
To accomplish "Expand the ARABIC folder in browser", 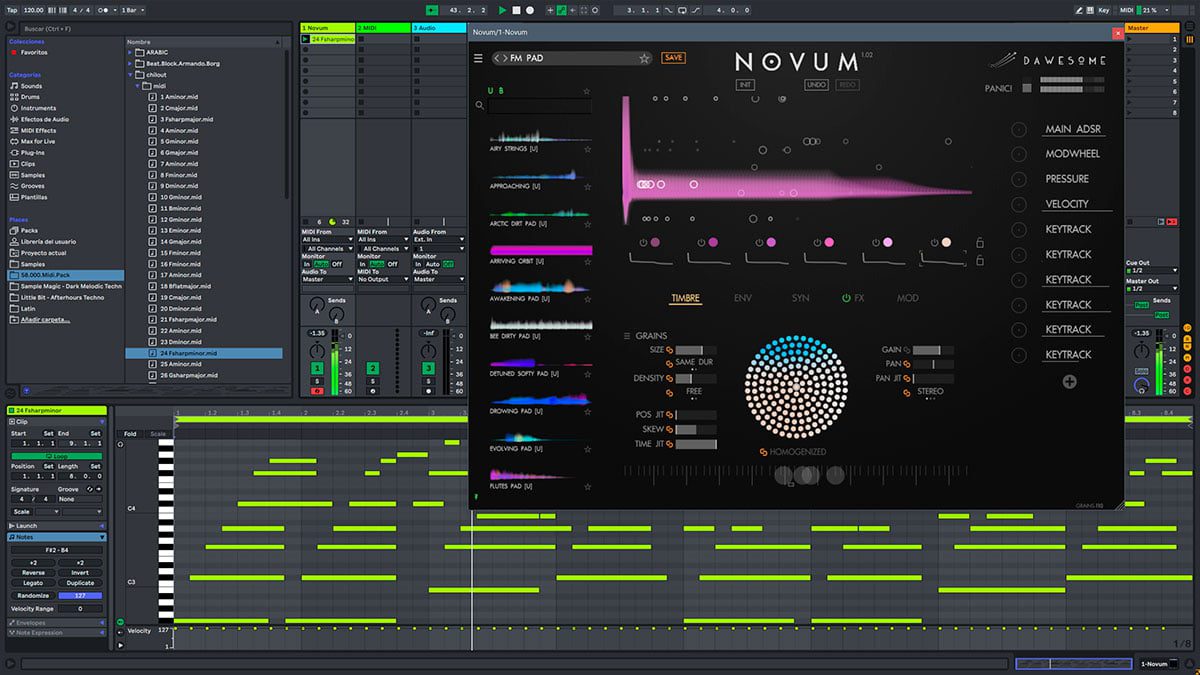I will [130, 52].
